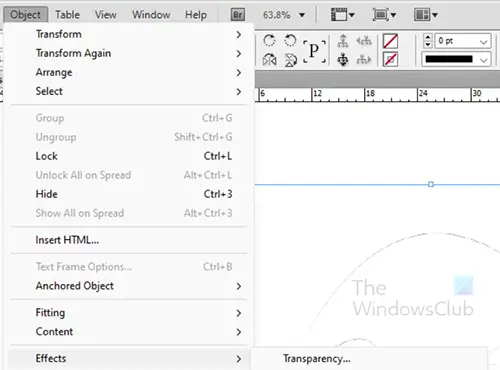Expand the Arrange submenu
Screen dimensions: 500x370
[129, 72]
